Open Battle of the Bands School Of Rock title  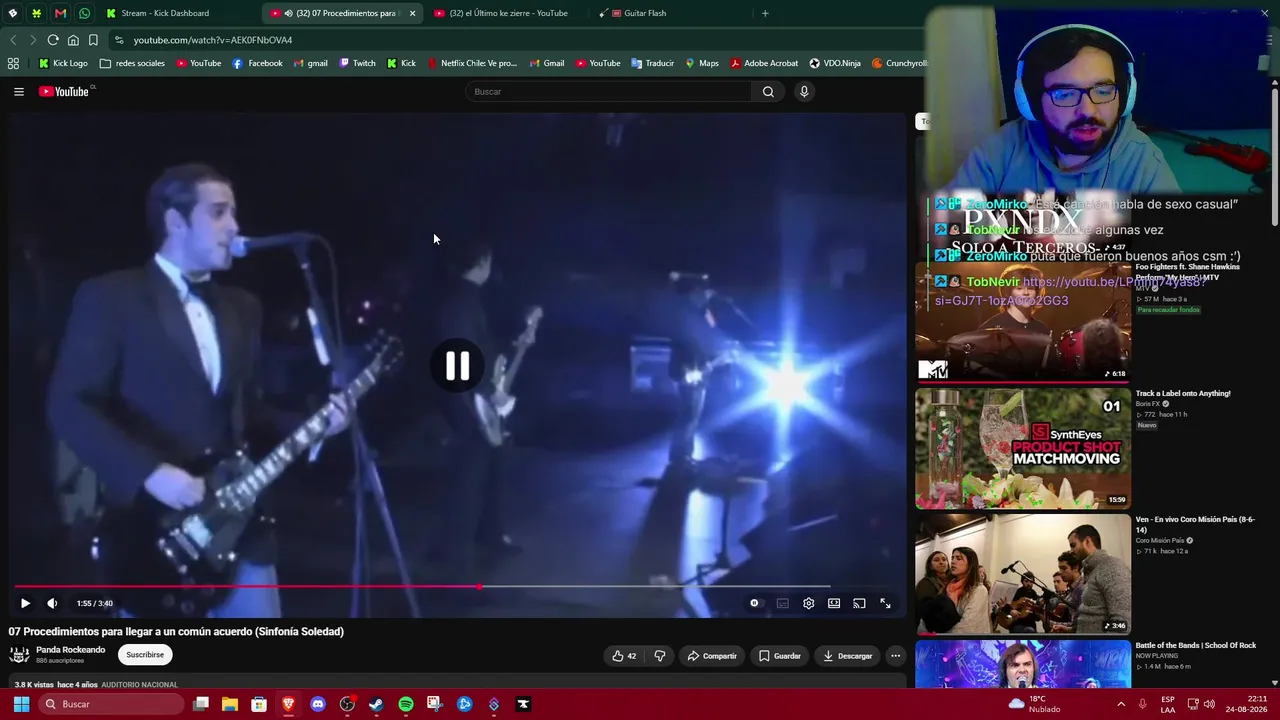[1195, 645]
